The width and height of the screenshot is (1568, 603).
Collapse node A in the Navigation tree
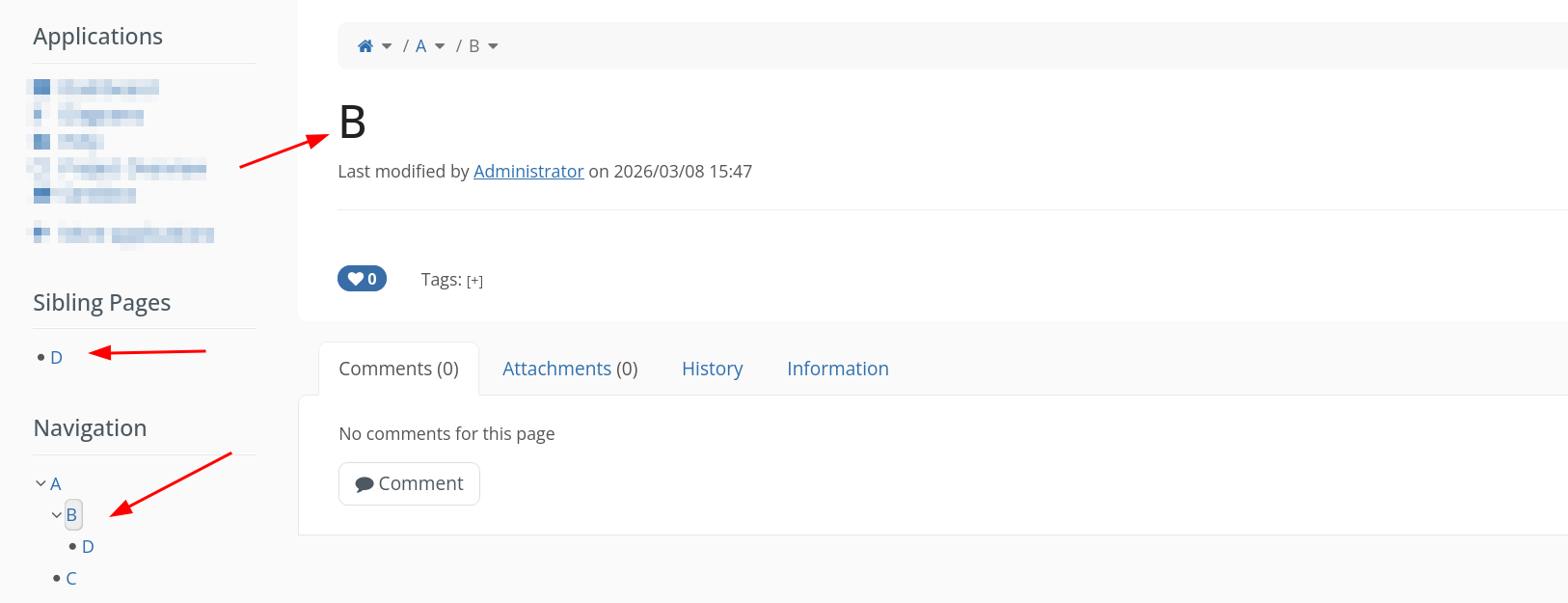(41, 483)
